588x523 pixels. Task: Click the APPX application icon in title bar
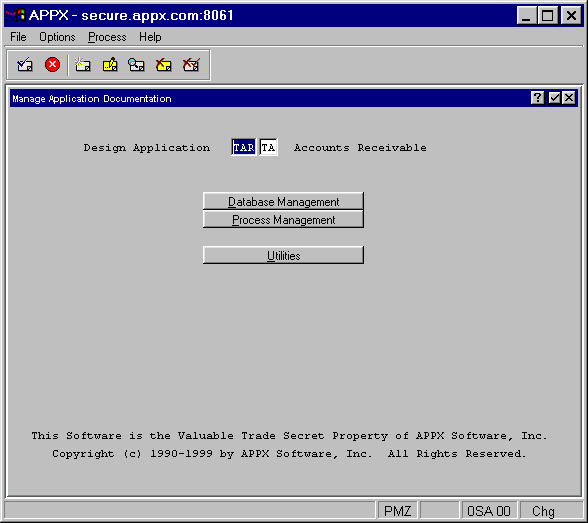click(x=15, y=15)
